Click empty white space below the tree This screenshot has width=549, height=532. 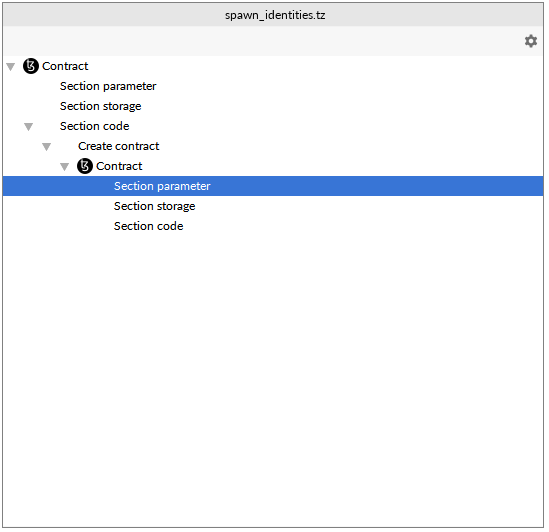(x=273, y=378)
